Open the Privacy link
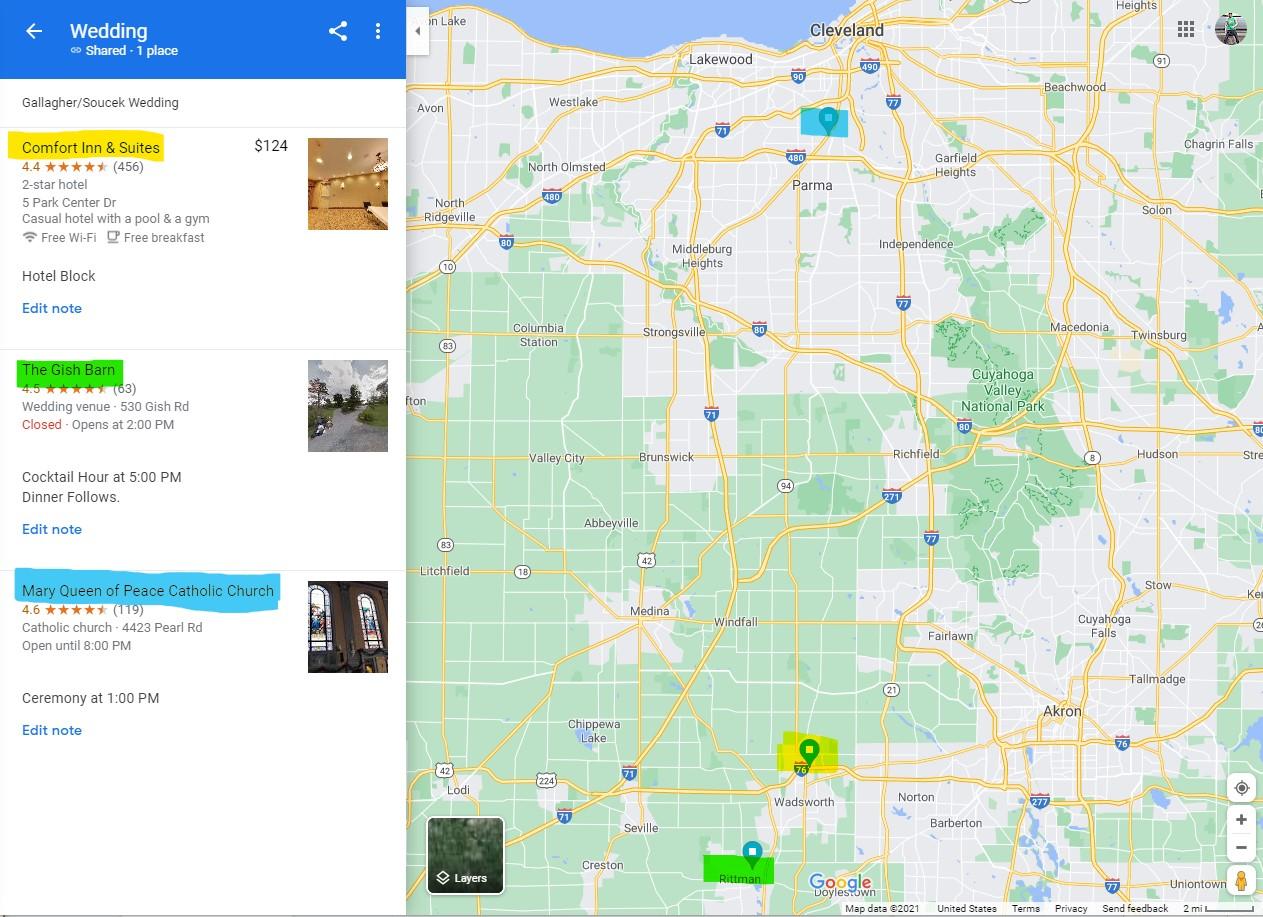1263x917 pixels. (1070, 908)
